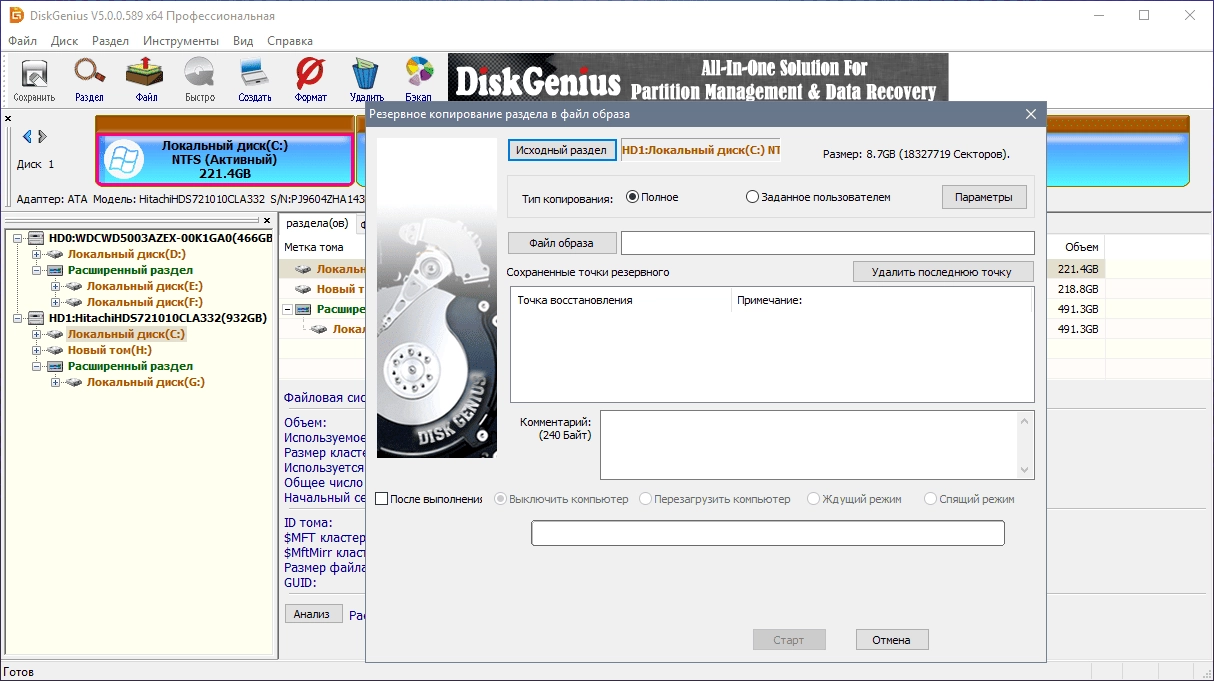Choose the Перезагрузить компьютер radio option
Image resolution: width=1214 pixels, height=681 pixels.
646,499
